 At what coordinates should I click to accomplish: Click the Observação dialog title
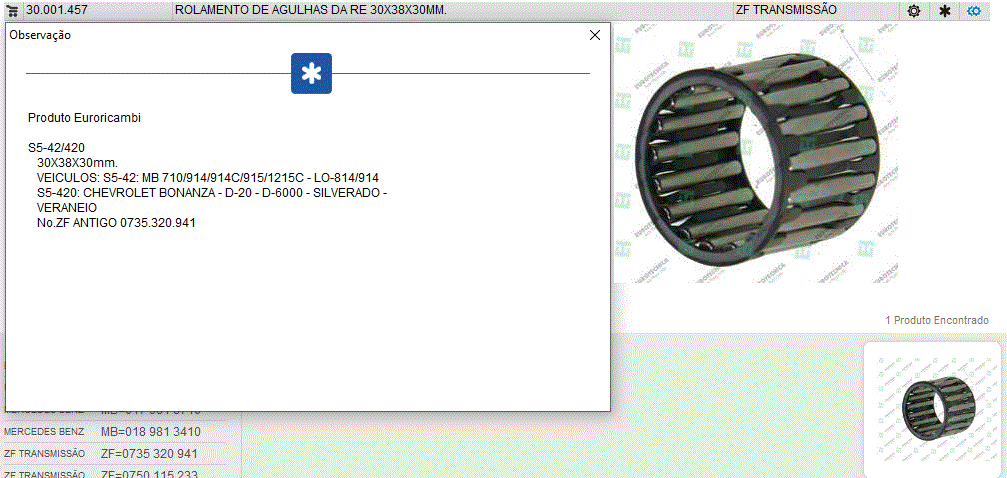[40, 35]
